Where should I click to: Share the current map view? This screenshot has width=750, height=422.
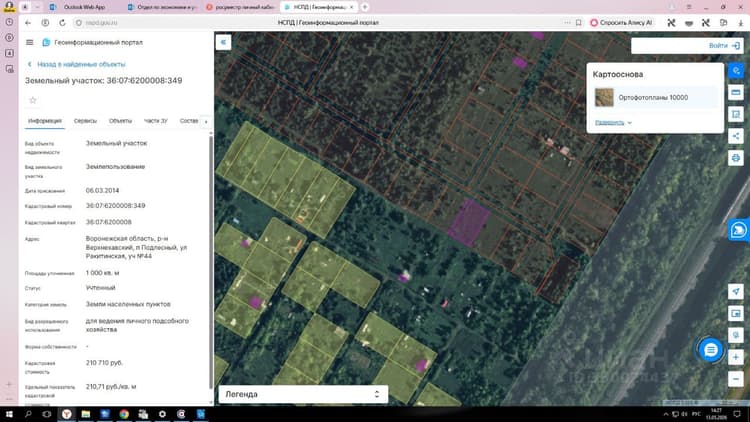[x=736, y=136]
